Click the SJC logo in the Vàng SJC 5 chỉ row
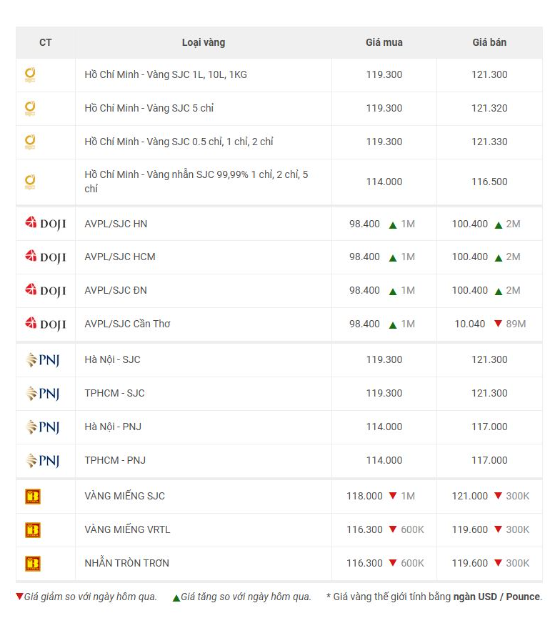Screen dimensions: 560x617 tap(30, 108)
